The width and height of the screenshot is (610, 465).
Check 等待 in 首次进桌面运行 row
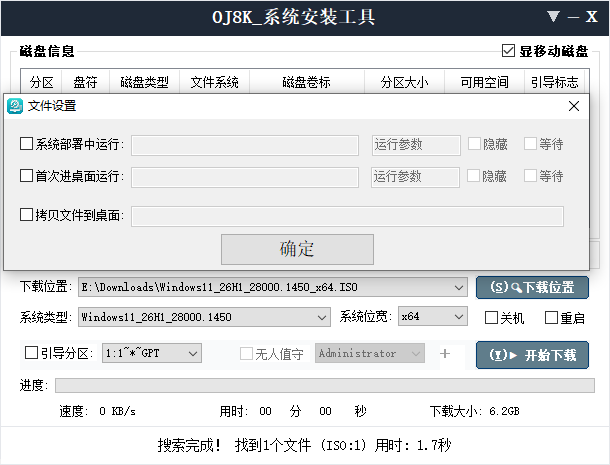point(530,175)
